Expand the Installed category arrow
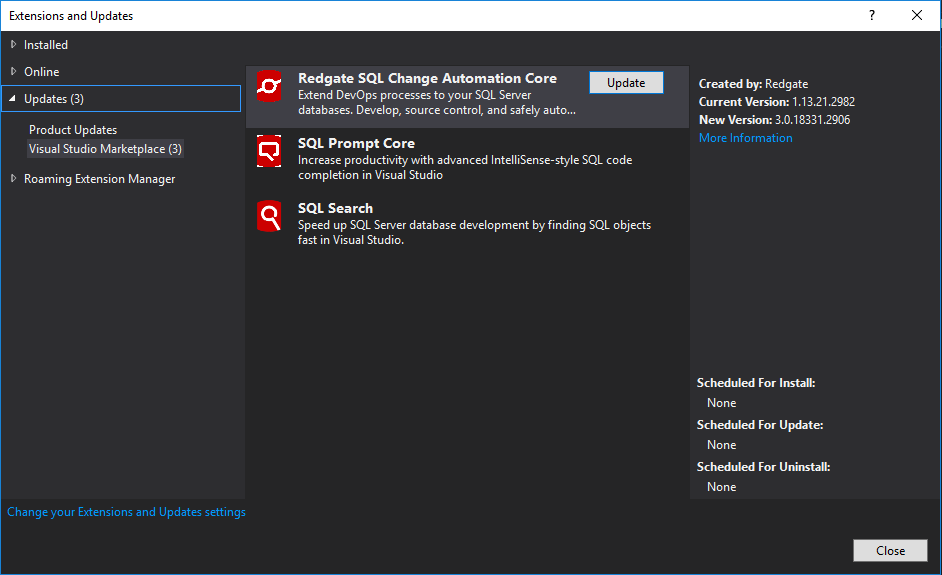The height and width of the screenshot is (575, 942). (13, 45)
